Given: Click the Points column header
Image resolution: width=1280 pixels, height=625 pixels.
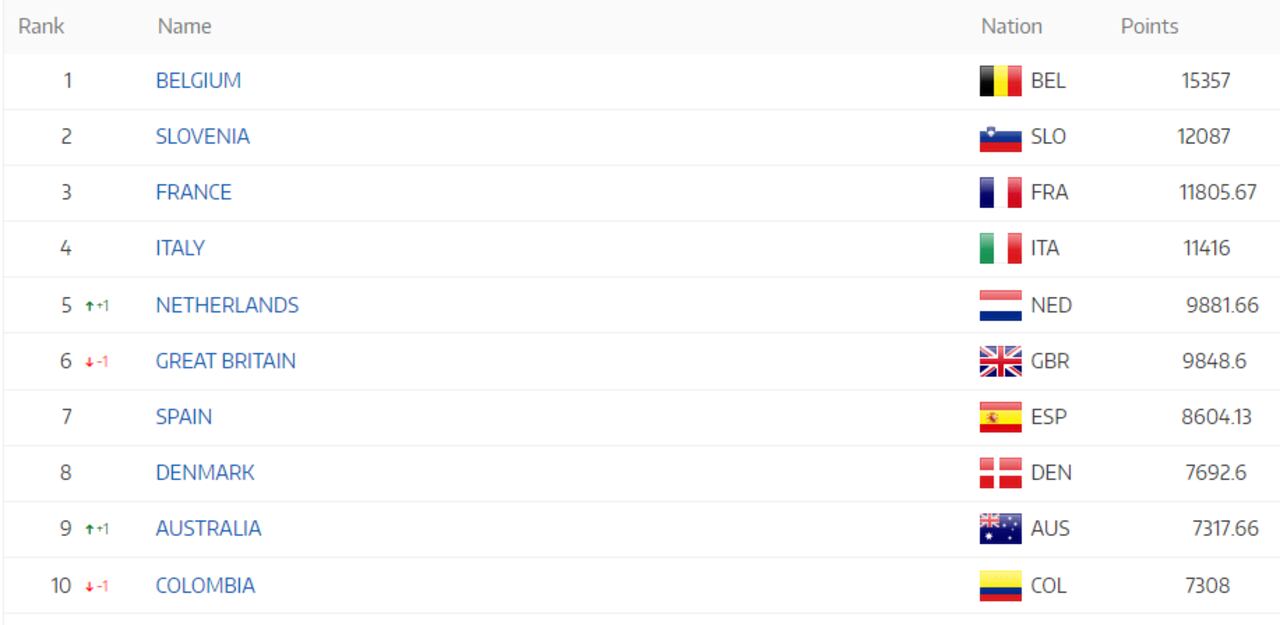Looking at the screenshot, I should (1149, 26).
